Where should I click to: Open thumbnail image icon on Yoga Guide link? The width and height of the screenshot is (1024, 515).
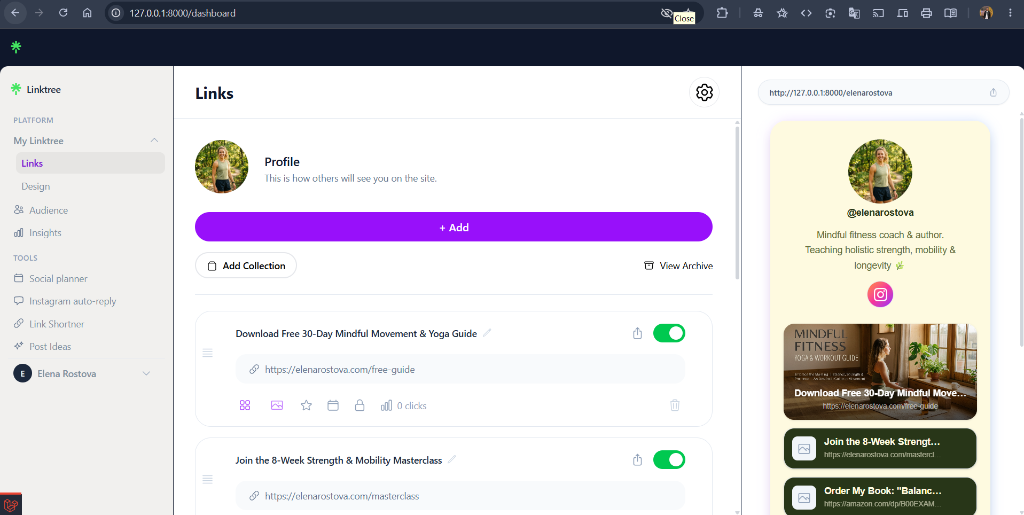point(277,405)
